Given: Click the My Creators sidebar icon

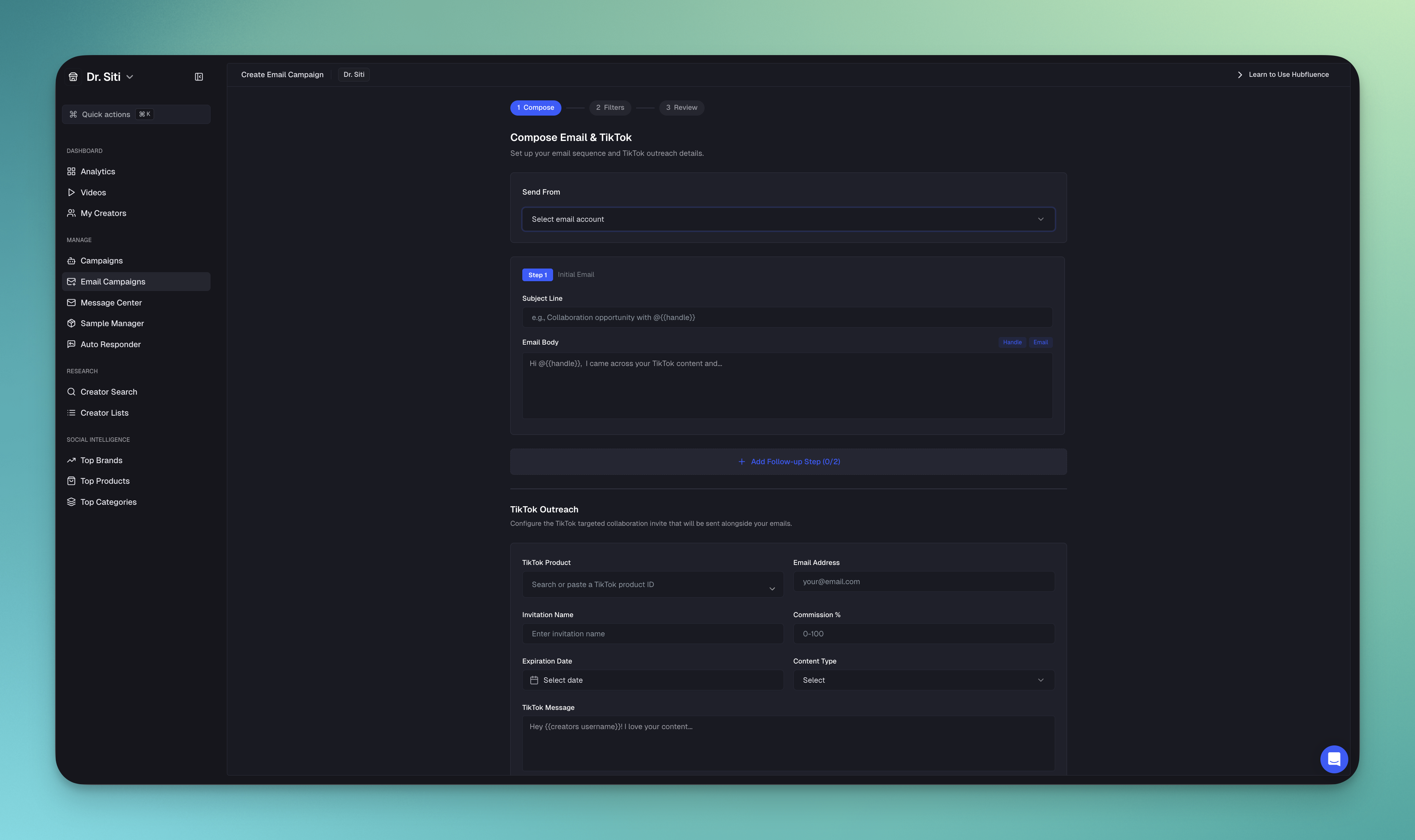Looking at the screenshot, I should [71, 213].
